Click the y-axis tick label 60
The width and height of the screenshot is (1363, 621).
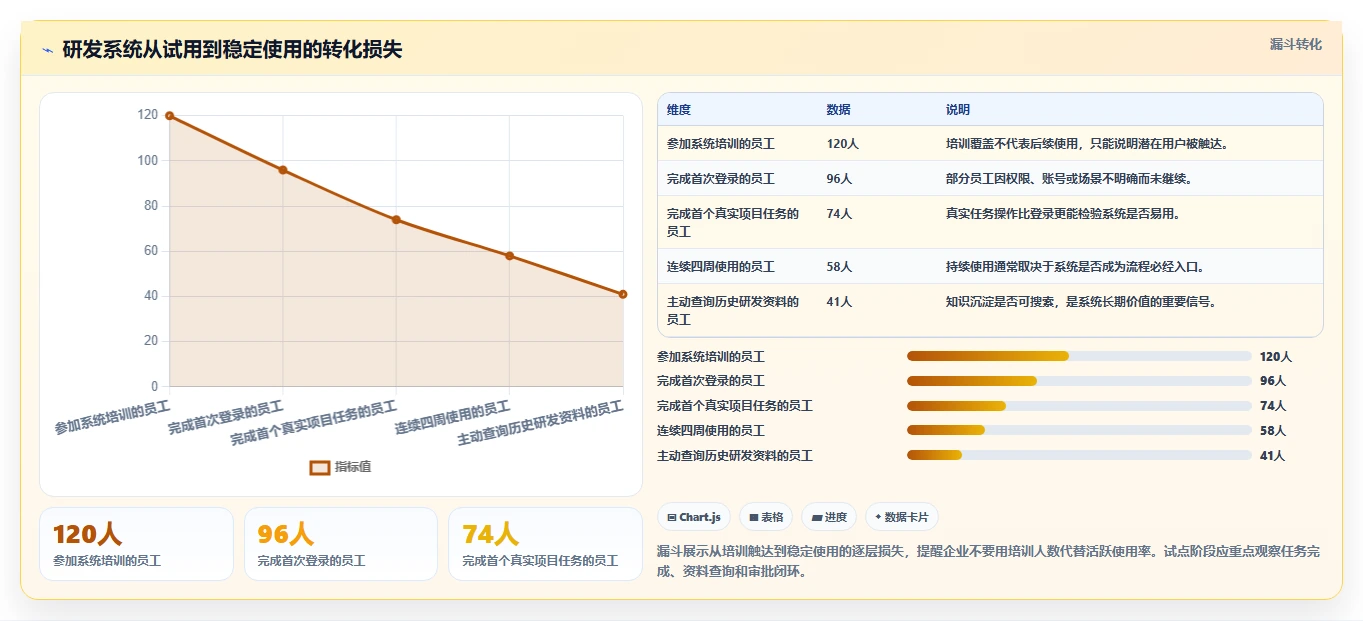[x=150, y=251]
